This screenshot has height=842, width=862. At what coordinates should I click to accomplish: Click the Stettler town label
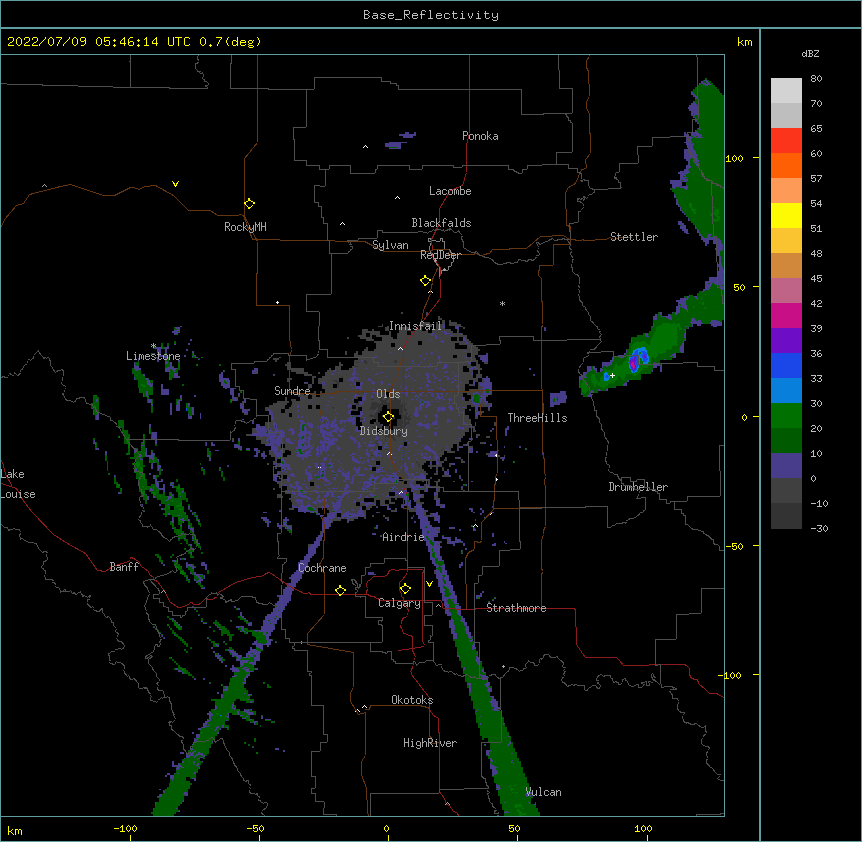pyautogui.click(x=634, y=237)
